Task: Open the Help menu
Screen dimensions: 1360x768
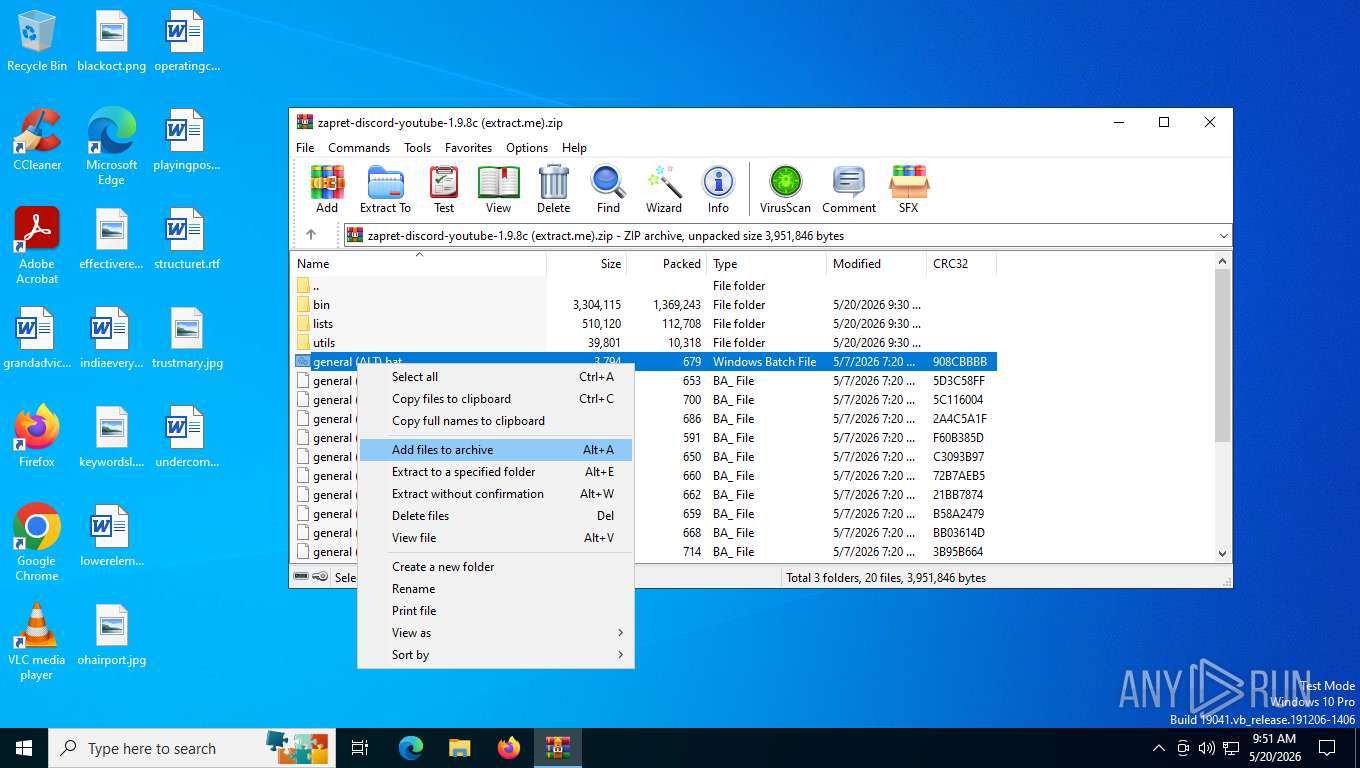Action: click(574, 147)
